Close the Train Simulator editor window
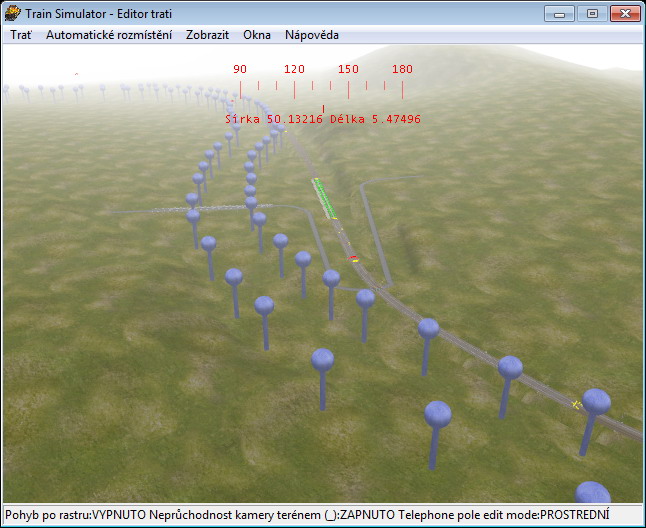Viewport: 646px width, 528px height. coord(625,14)
